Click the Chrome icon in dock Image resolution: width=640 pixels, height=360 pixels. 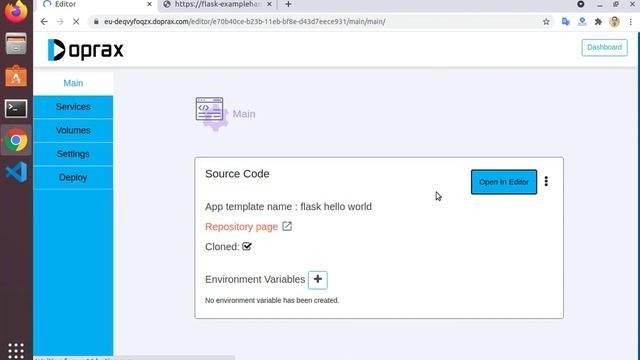pos(16,140)
